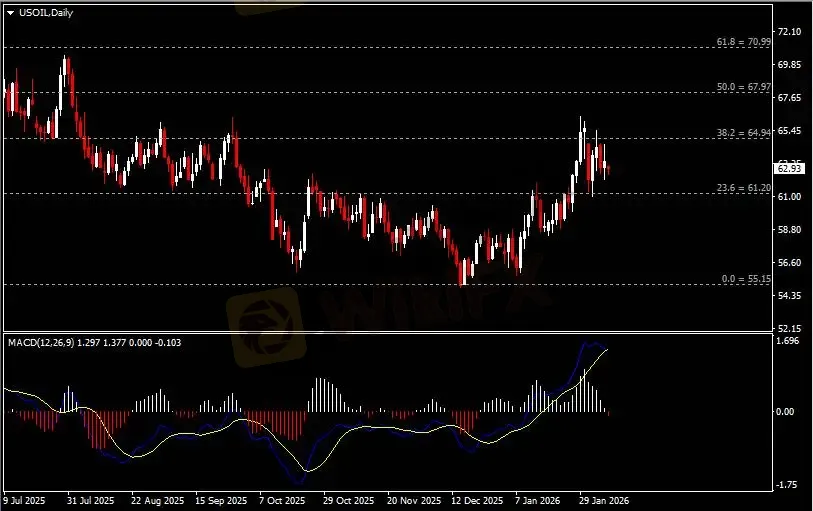
Task: Click the 58.80 price axis label
Action: click(x=789, y=229)
